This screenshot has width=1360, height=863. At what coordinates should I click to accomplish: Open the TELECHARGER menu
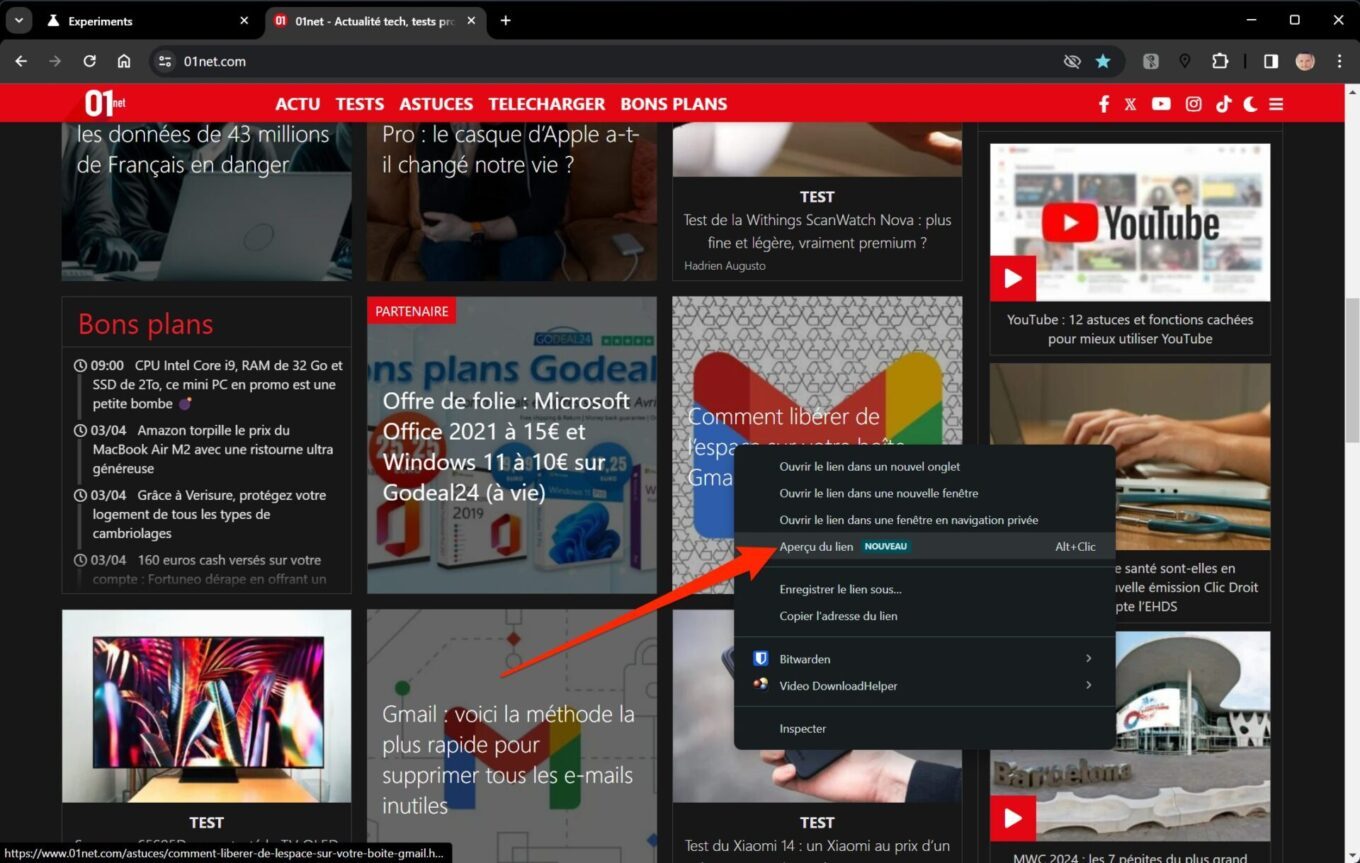pos(547,104)
